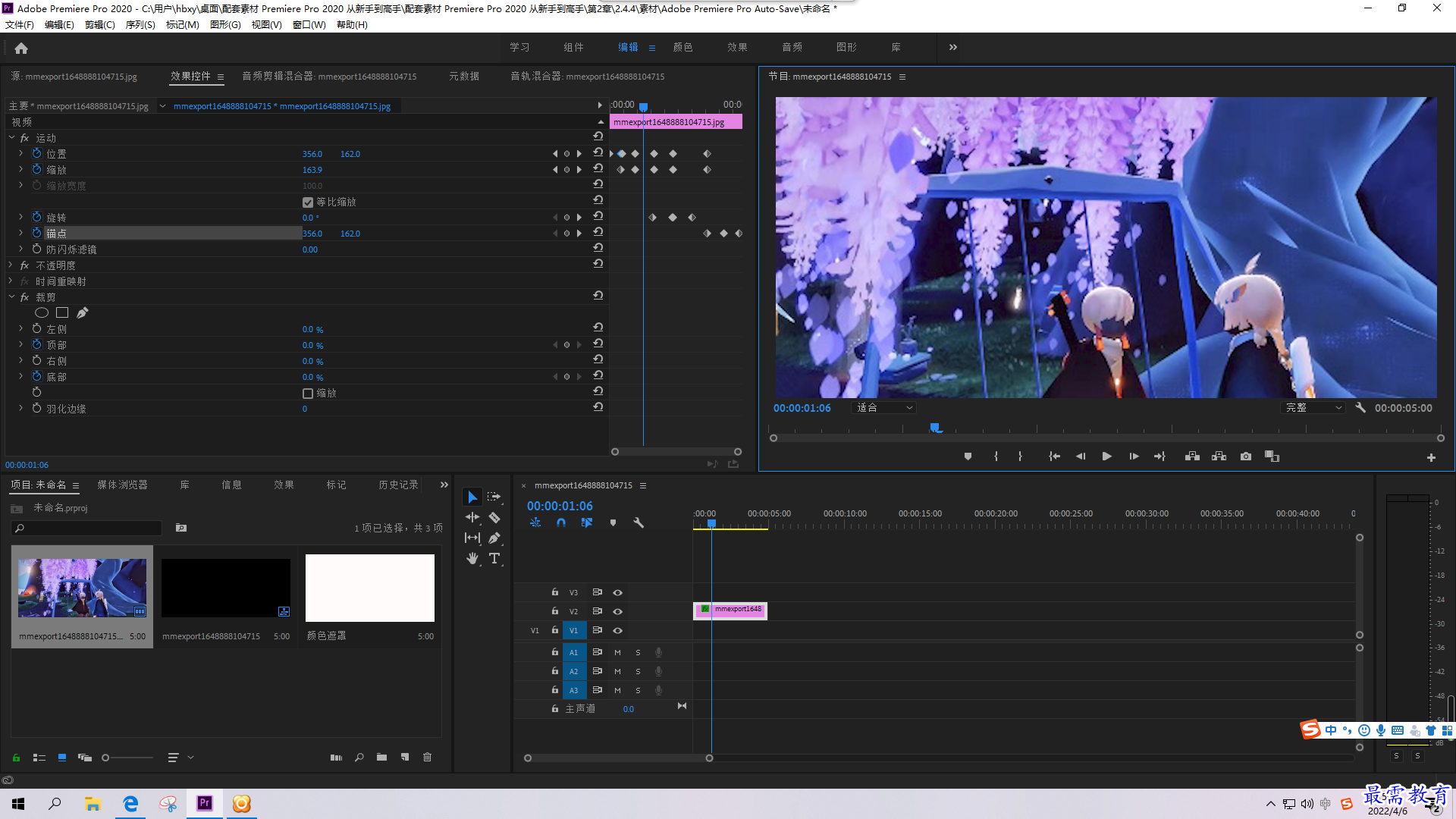Select the color matte thumbnail
This screenshot has height=819, width=1456.
(x=370, y=588)
